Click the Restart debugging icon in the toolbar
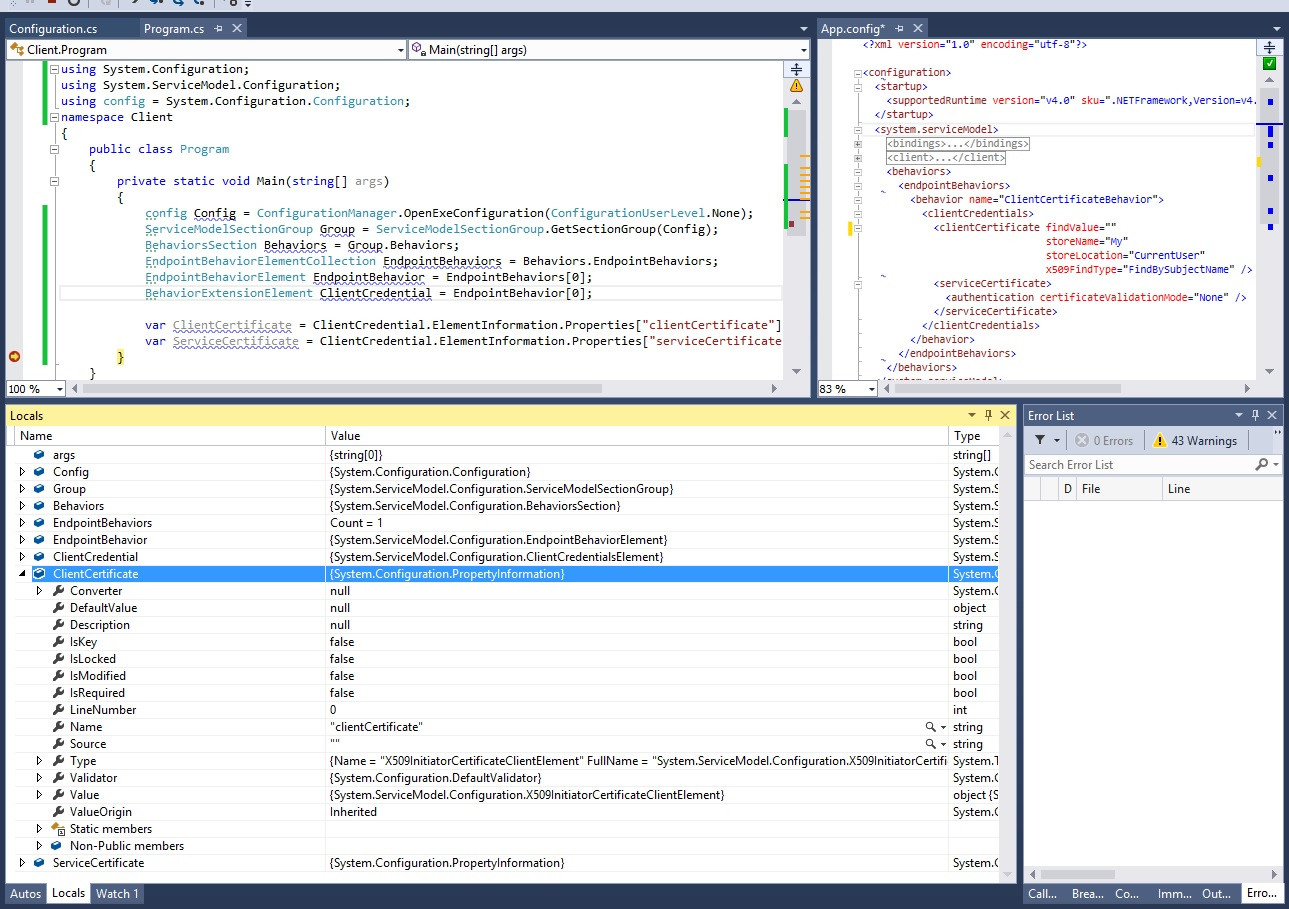Image resolution: width=1289 pixels, height=909 pixels. (73, 4)
